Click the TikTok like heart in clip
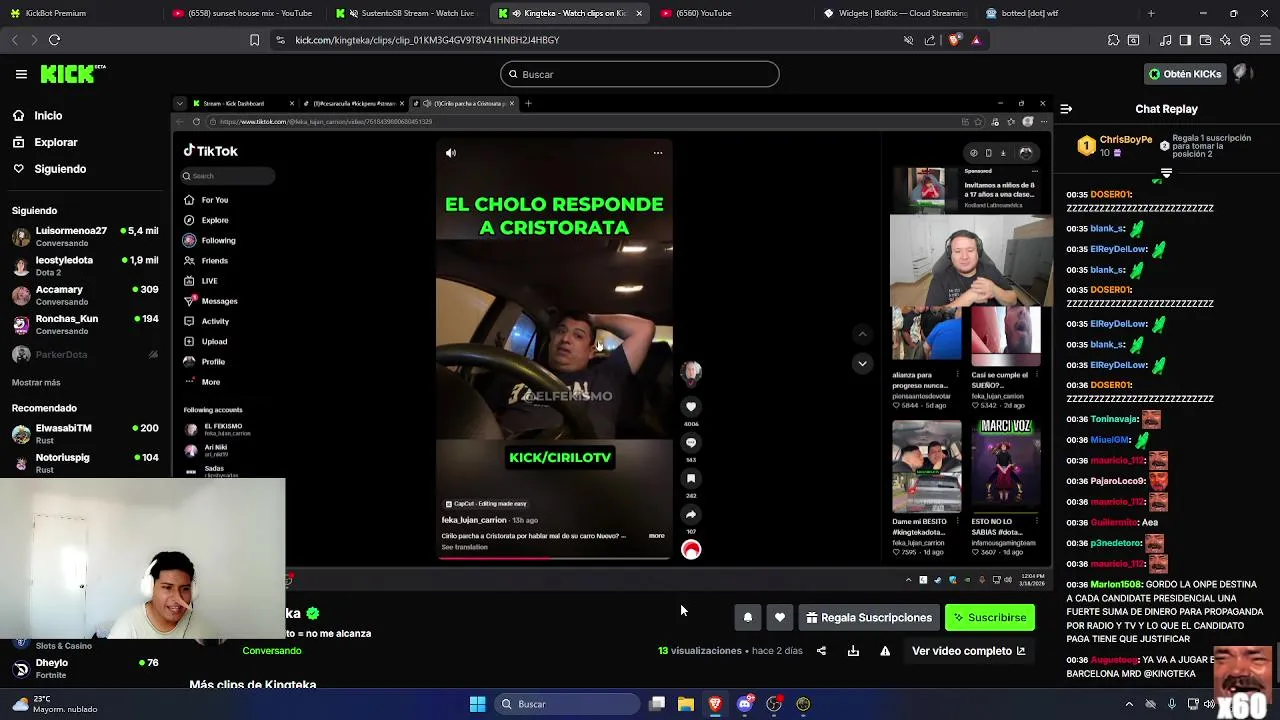1280x720 pixels. point(691,407)
